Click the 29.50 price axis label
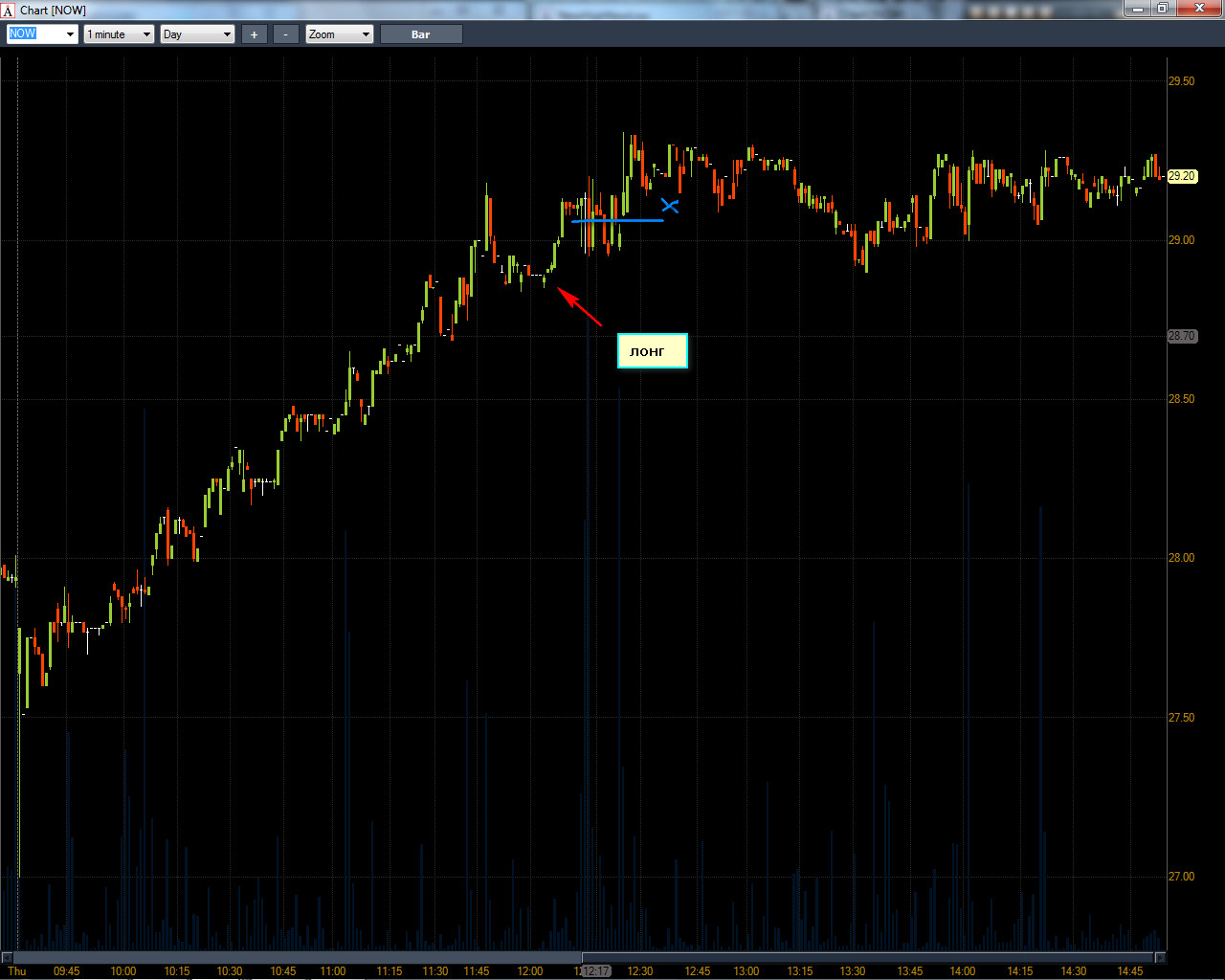1225x980 pixels. [1181, 81]
